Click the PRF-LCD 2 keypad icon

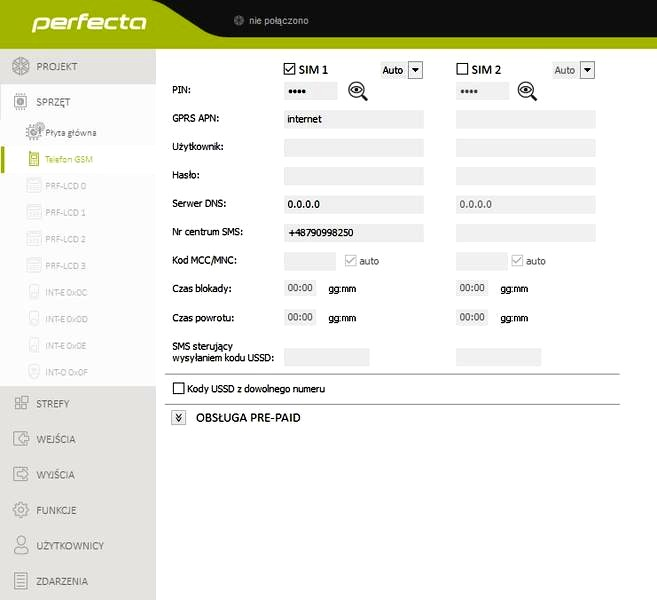[x=34, y=239]
